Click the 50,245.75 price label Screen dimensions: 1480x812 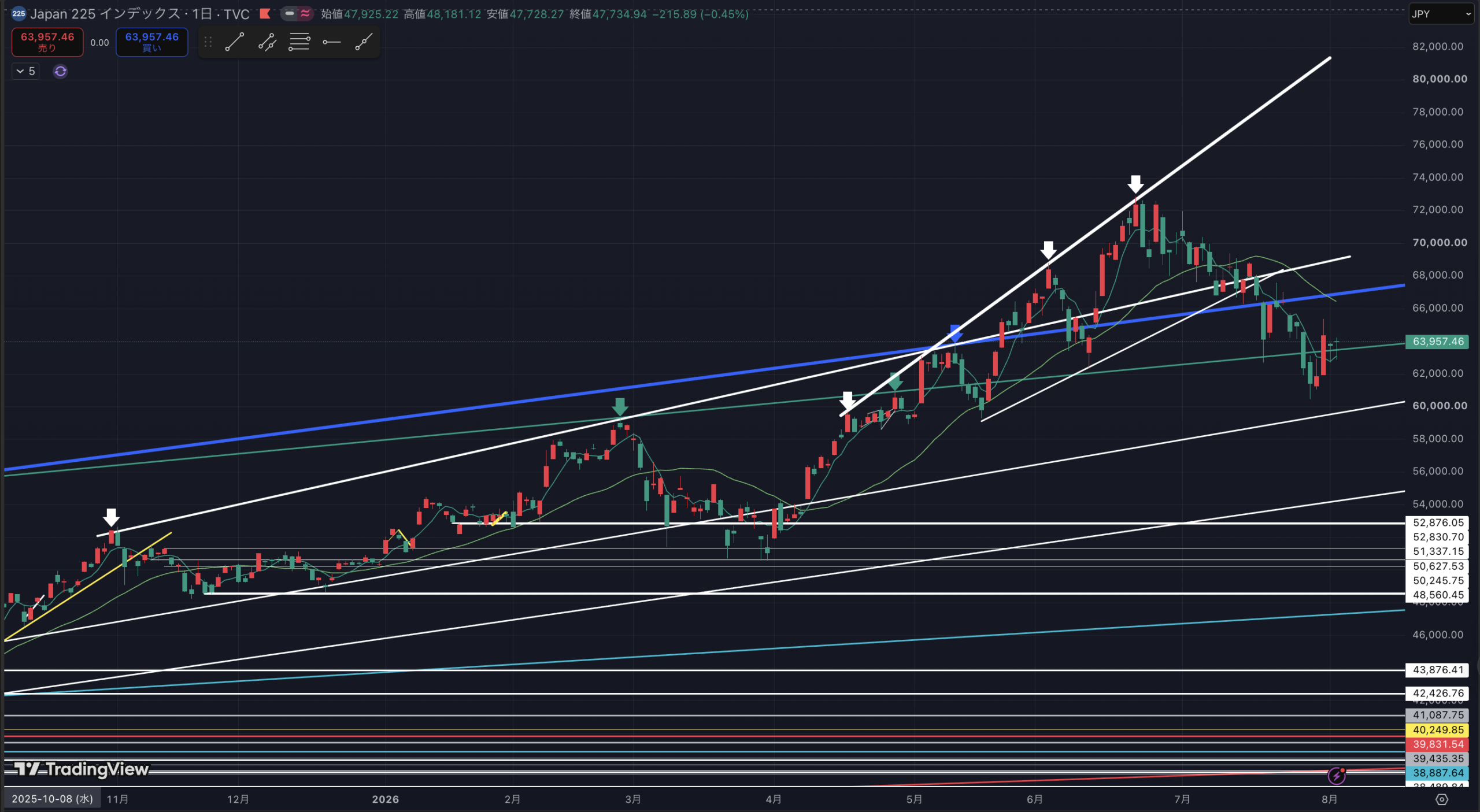pyautogui.click(x=1438, y=581)
